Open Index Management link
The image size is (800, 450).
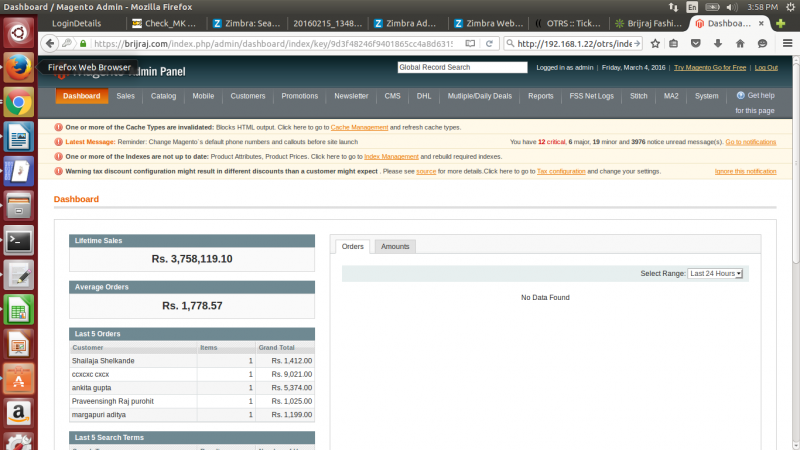click(391, 157)
